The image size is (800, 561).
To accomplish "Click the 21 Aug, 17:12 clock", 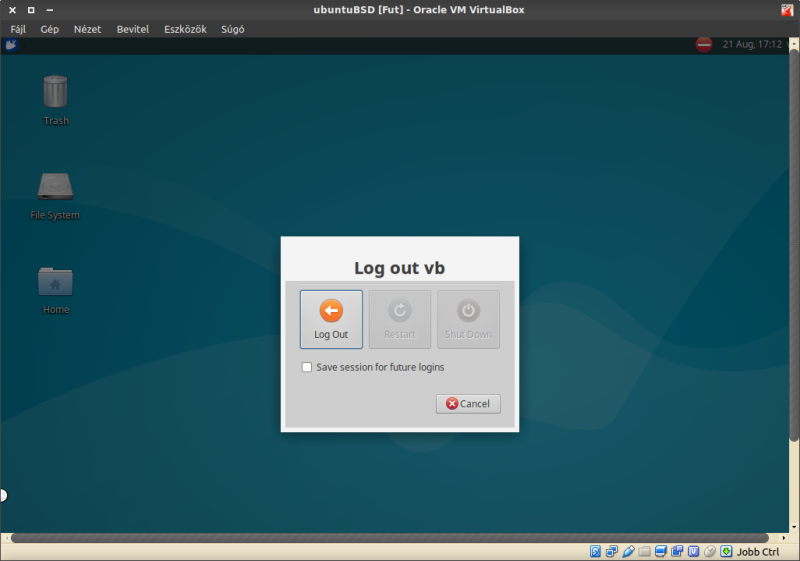I will coord(752,45).
